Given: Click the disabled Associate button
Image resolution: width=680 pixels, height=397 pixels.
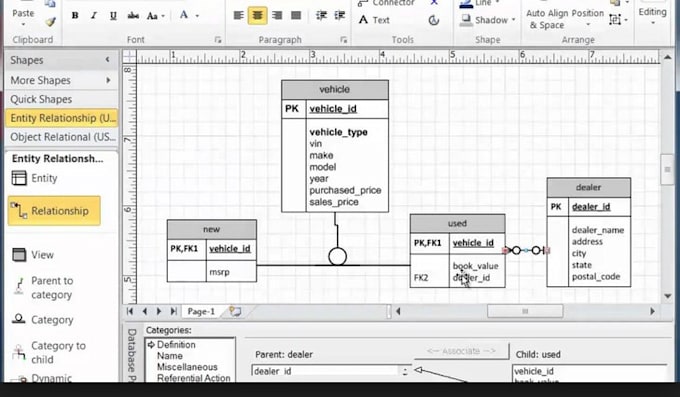Looking at the screenshot, I should coord(461,351).
